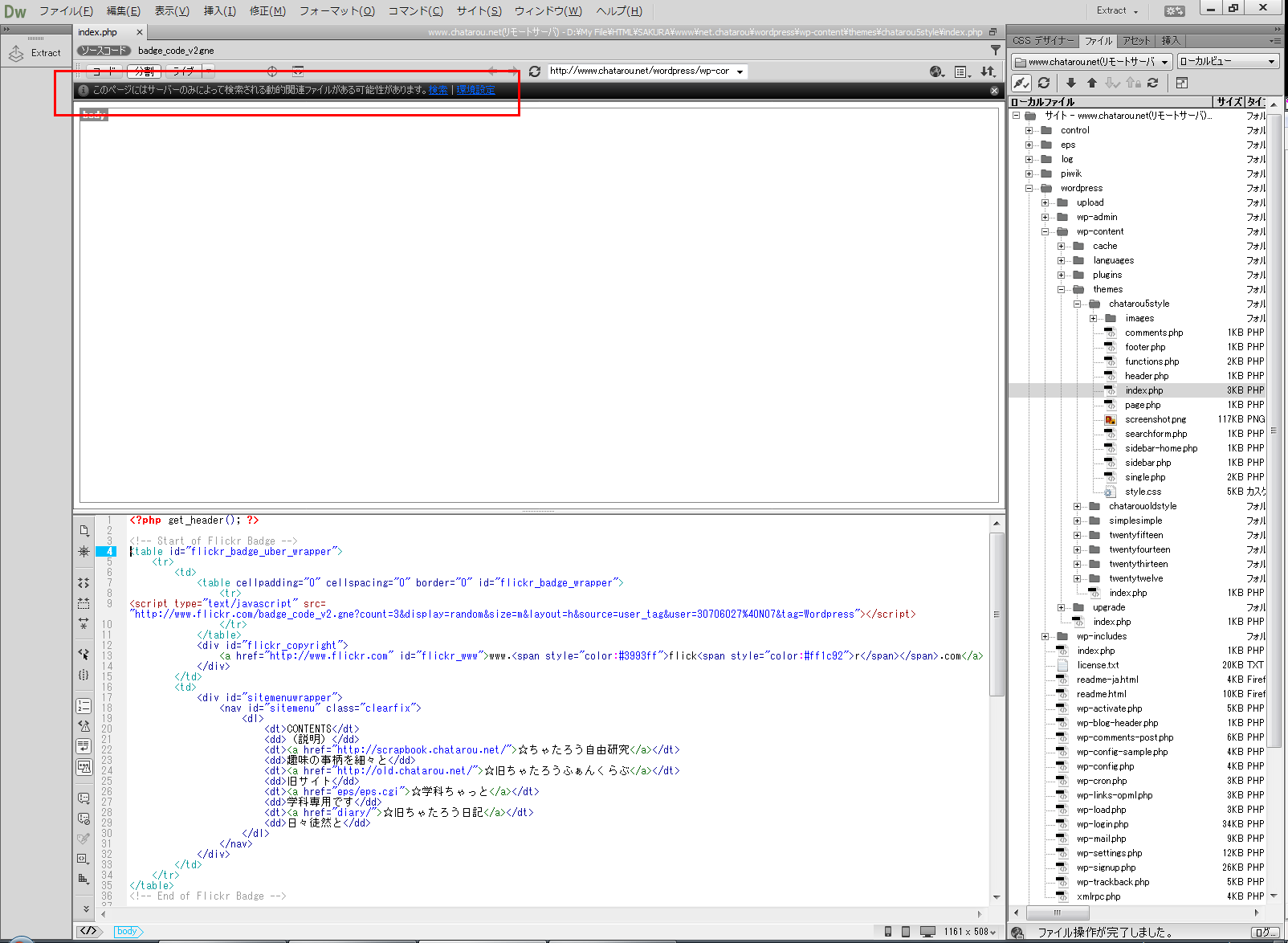Click the Inspect mode crosshair icon
This screenshot has width=1288, height=943.
click(x=272, y=71)
